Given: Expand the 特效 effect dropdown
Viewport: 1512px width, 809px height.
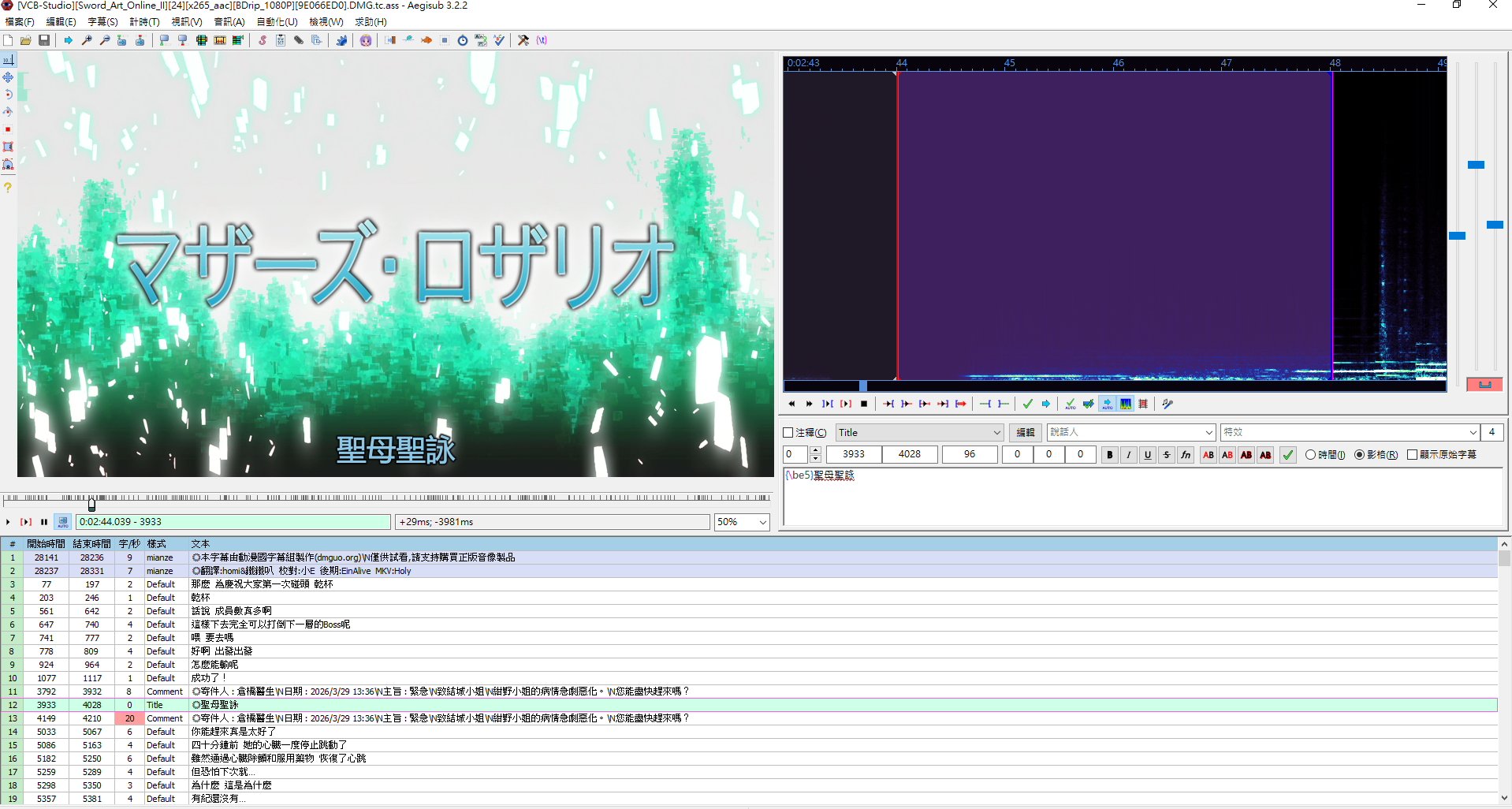Looking at the screenshot, I should click(x=1473, y=433).
